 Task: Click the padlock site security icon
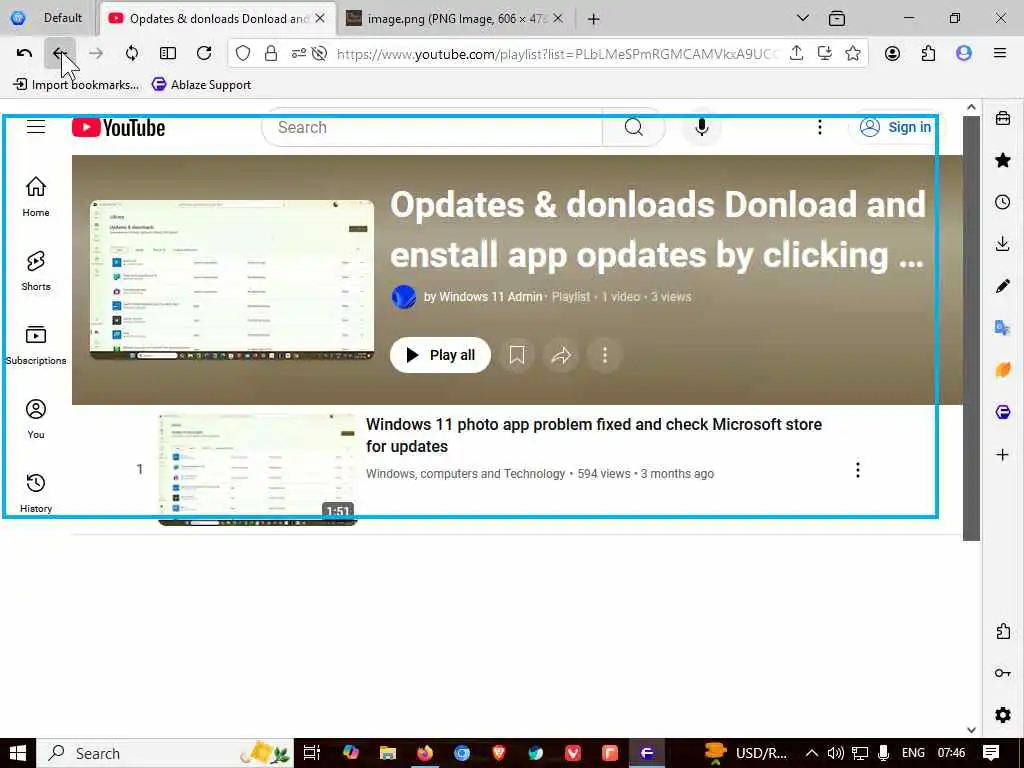tap(271, 54)
